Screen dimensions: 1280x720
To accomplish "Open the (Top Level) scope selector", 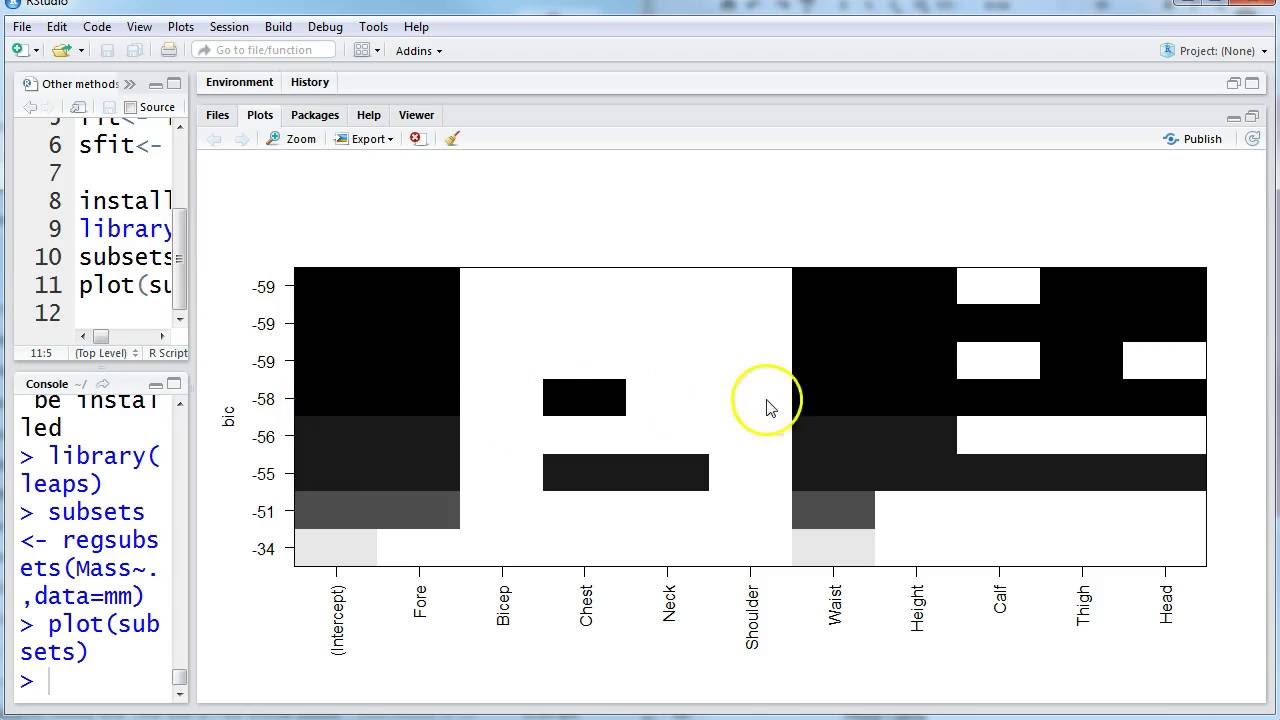I will coord(107,353).
